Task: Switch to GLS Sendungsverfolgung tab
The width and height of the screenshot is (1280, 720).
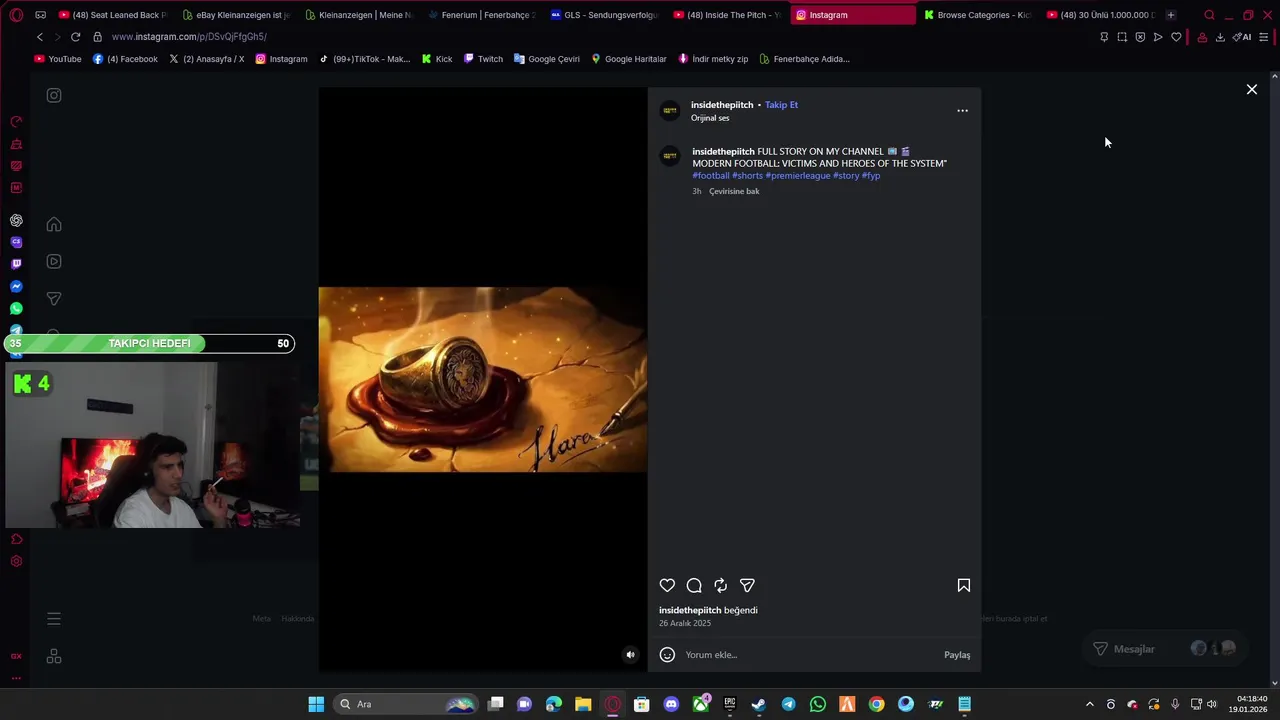Action: point(604,15)
